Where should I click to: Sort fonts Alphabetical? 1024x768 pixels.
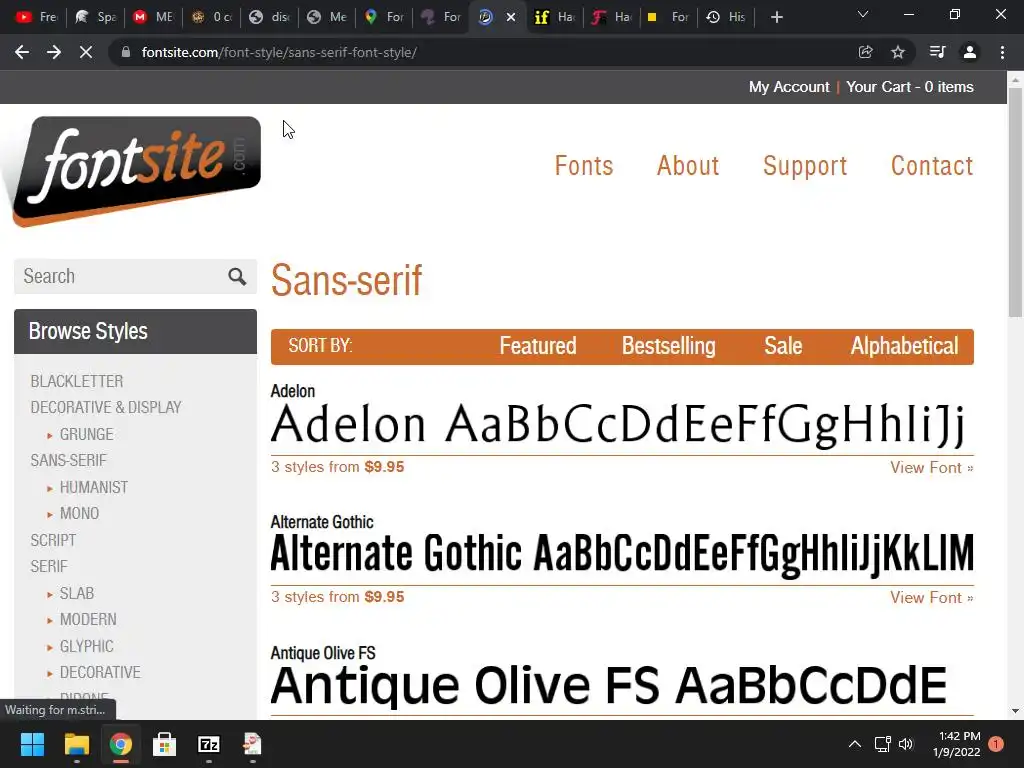pyautogui.click(x=904, y=346)
